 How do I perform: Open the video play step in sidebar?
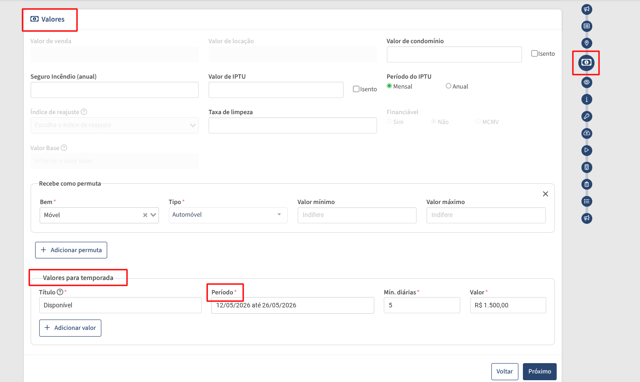587,151
